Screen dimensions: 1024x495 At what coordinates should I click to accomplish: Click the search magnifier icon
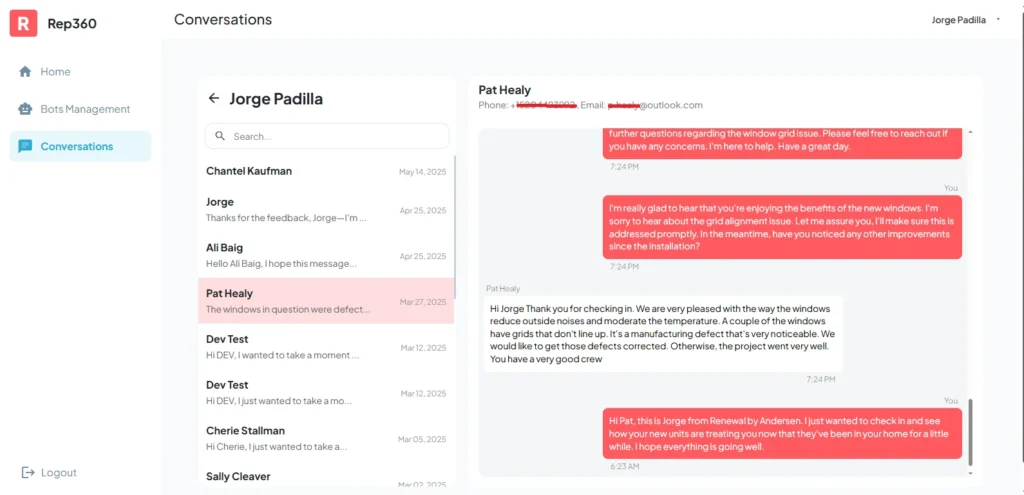coord(220,136)
